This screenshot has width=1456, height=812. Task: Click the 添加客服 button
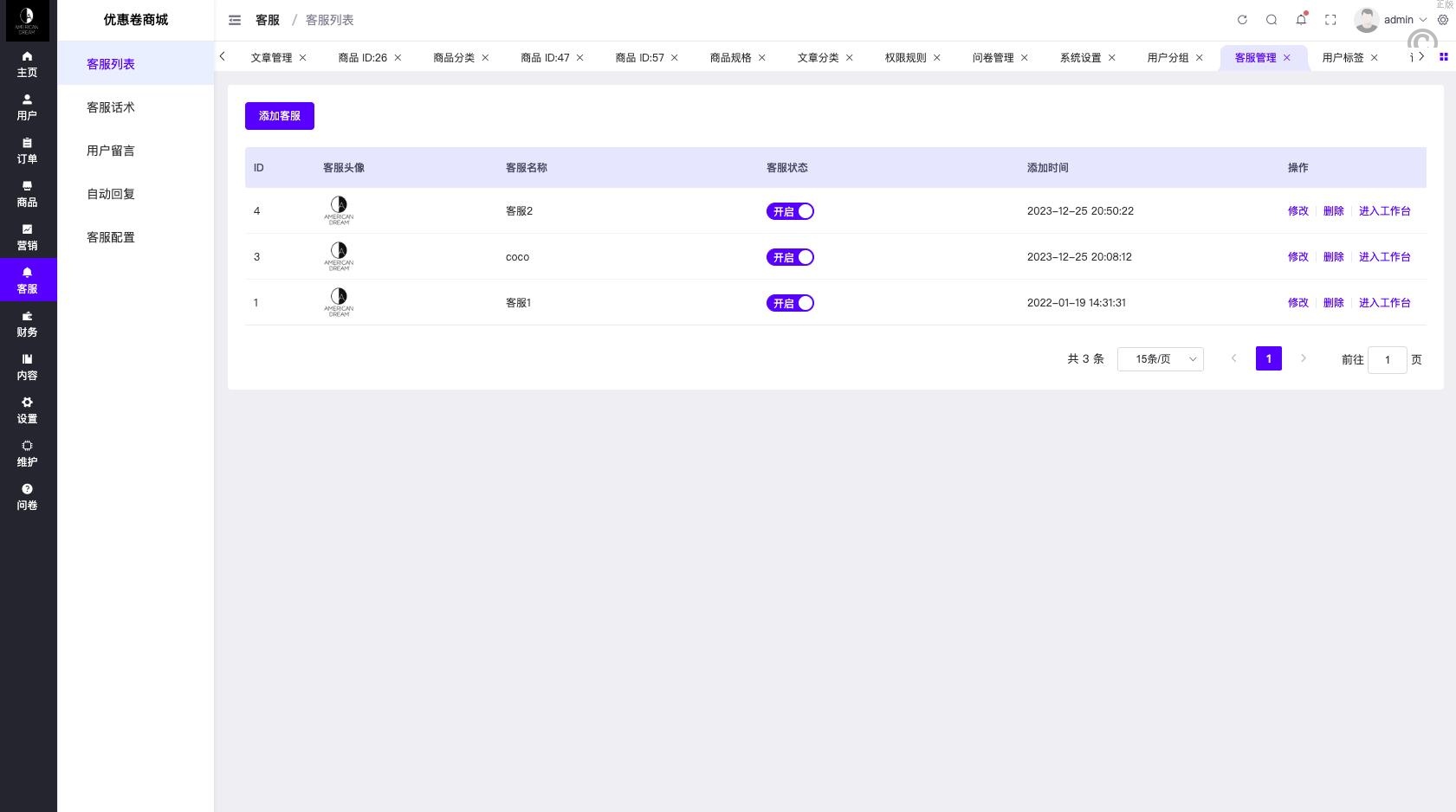[x=279, y=116]
